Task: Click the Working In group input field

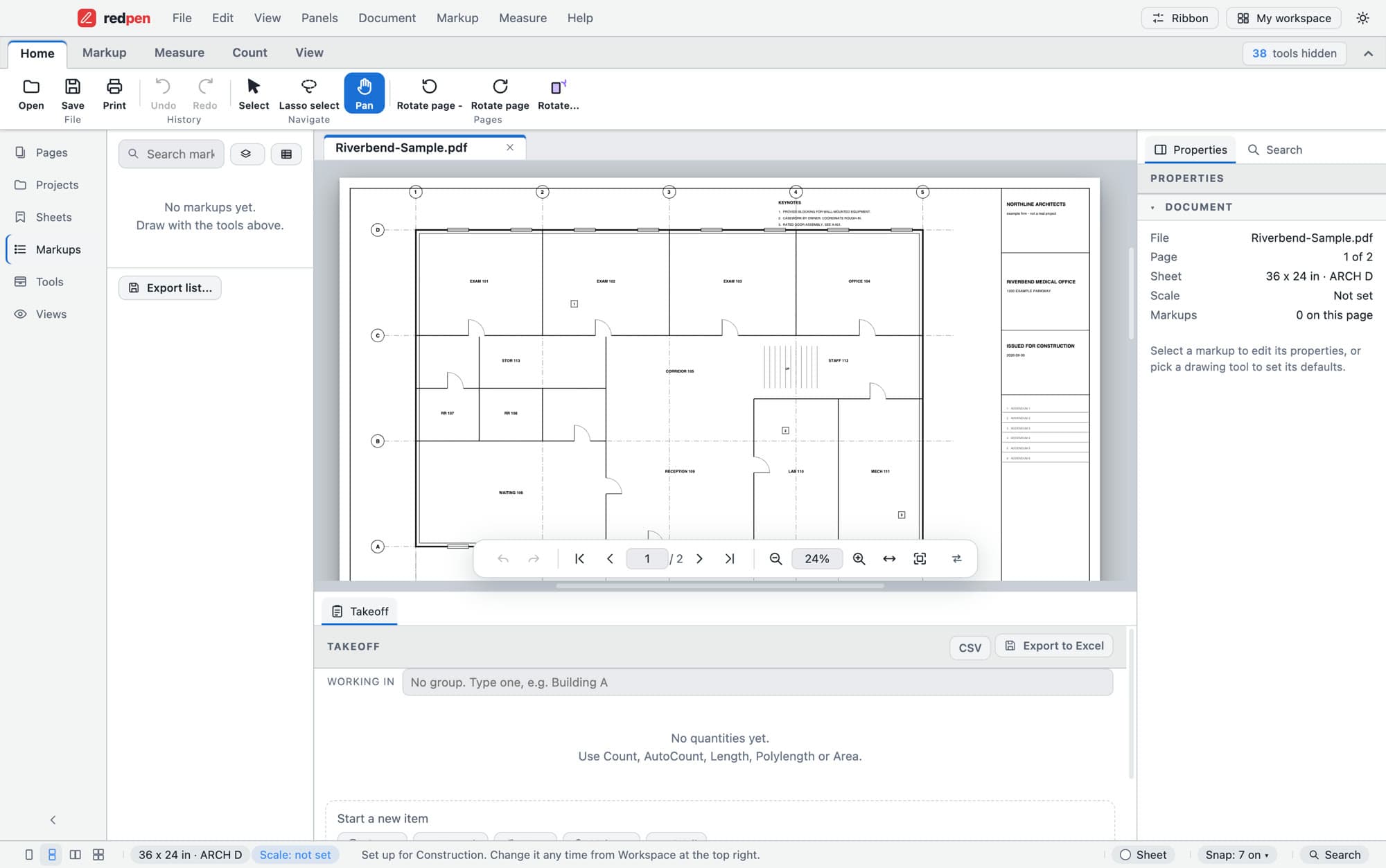Action: pos(757,682)
